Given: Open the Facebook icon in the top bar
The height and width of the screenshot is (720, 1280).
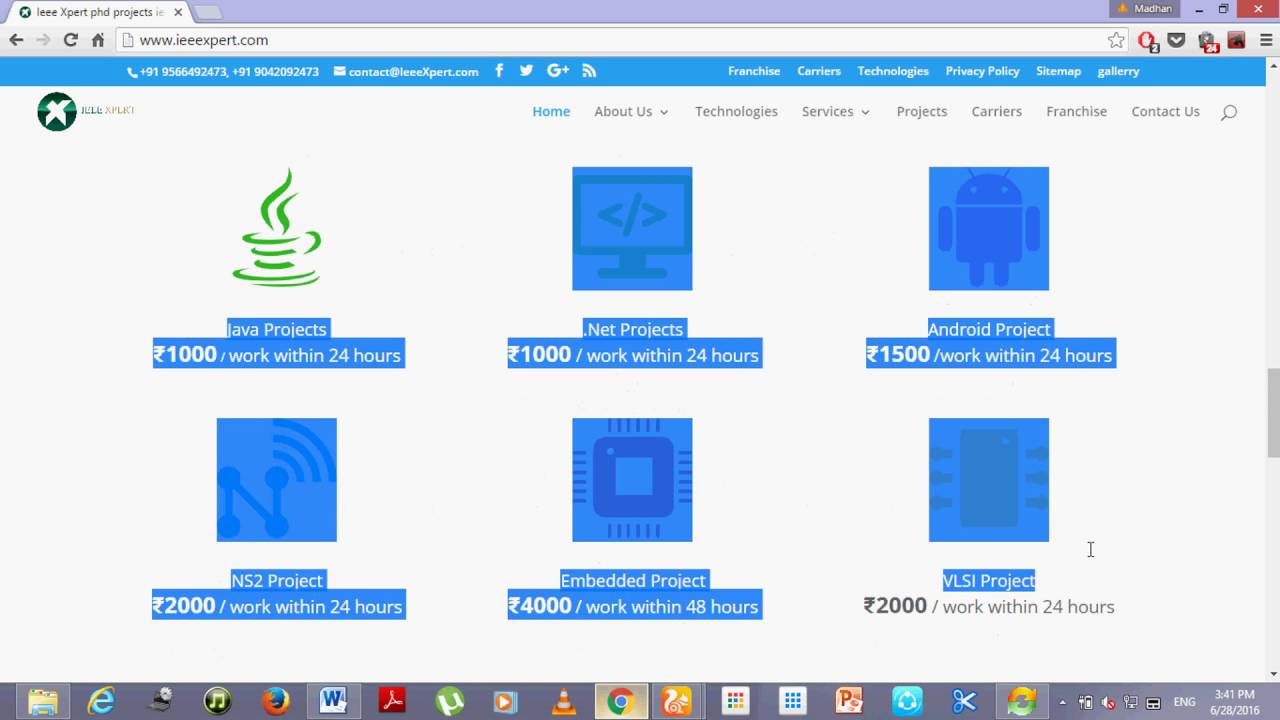Looking at the screenshot, I should 499,70.
